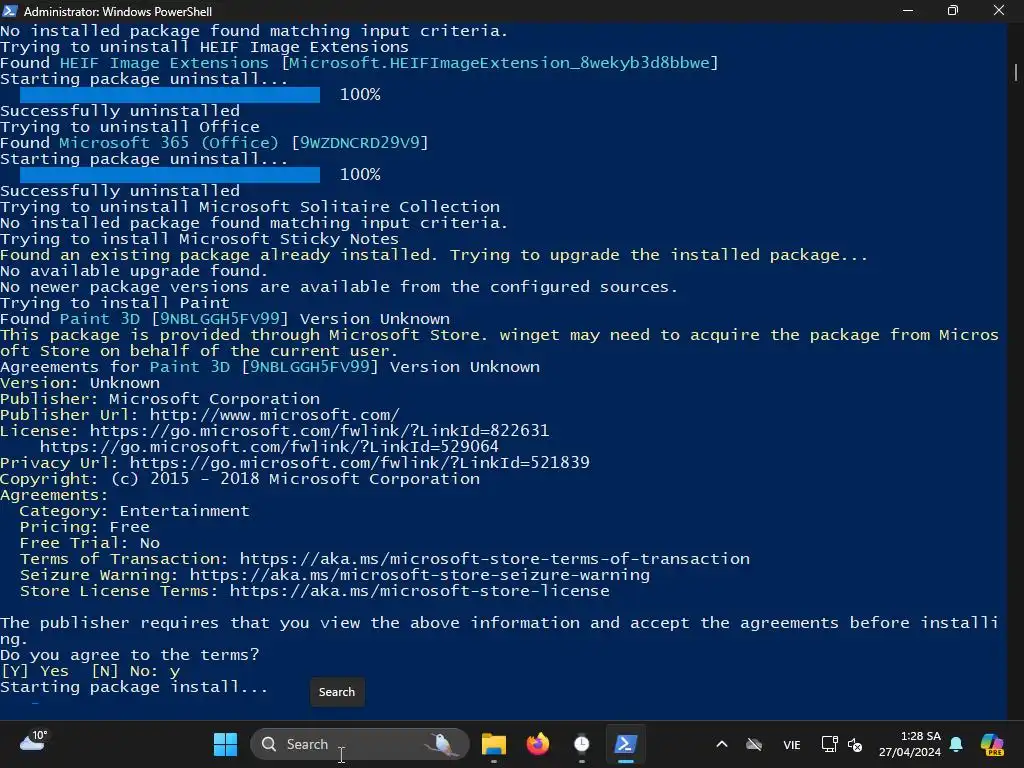
Task: Click "Trying to uninstall HEIF Image Extensions" line
Action: click(204, 47)
